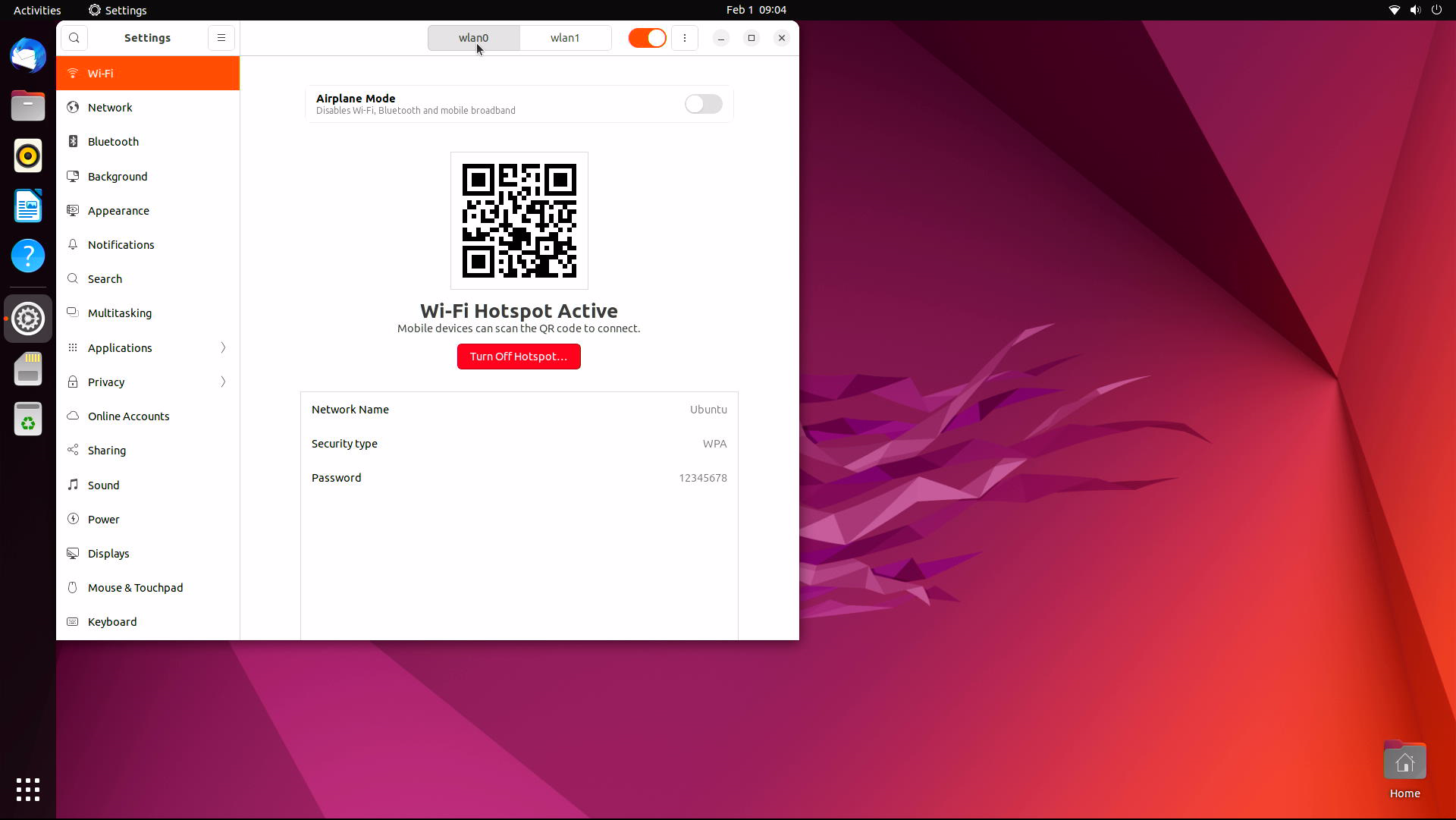Expand the Privacy submenu chevron
This screenshot has width=1456, height=820.
(223, 382)
